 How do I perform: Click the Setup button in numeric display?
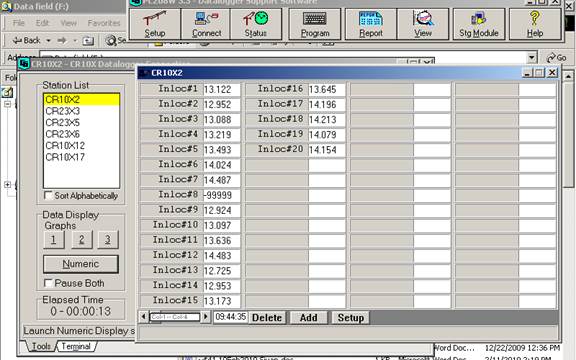tap(351, 317)
